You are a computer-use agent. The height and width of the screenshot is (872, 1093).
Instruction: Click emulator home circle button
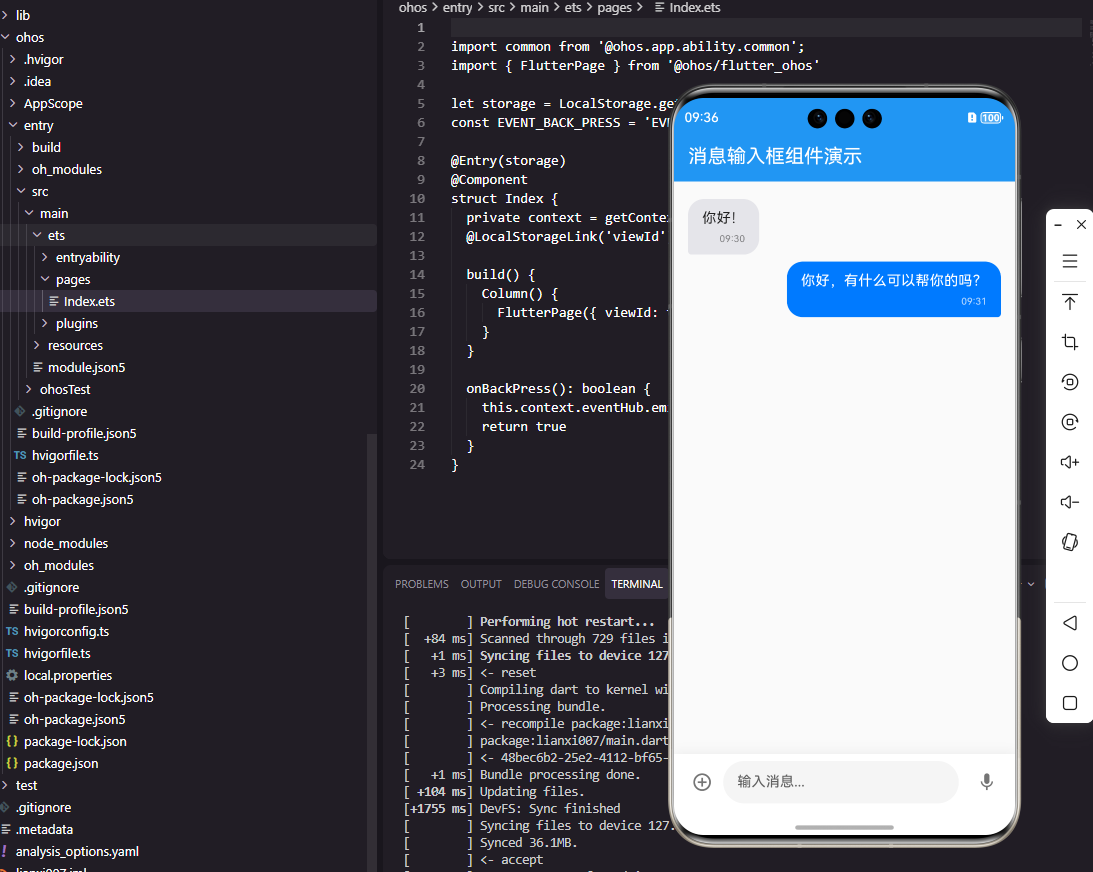(x=1070, y=663)
